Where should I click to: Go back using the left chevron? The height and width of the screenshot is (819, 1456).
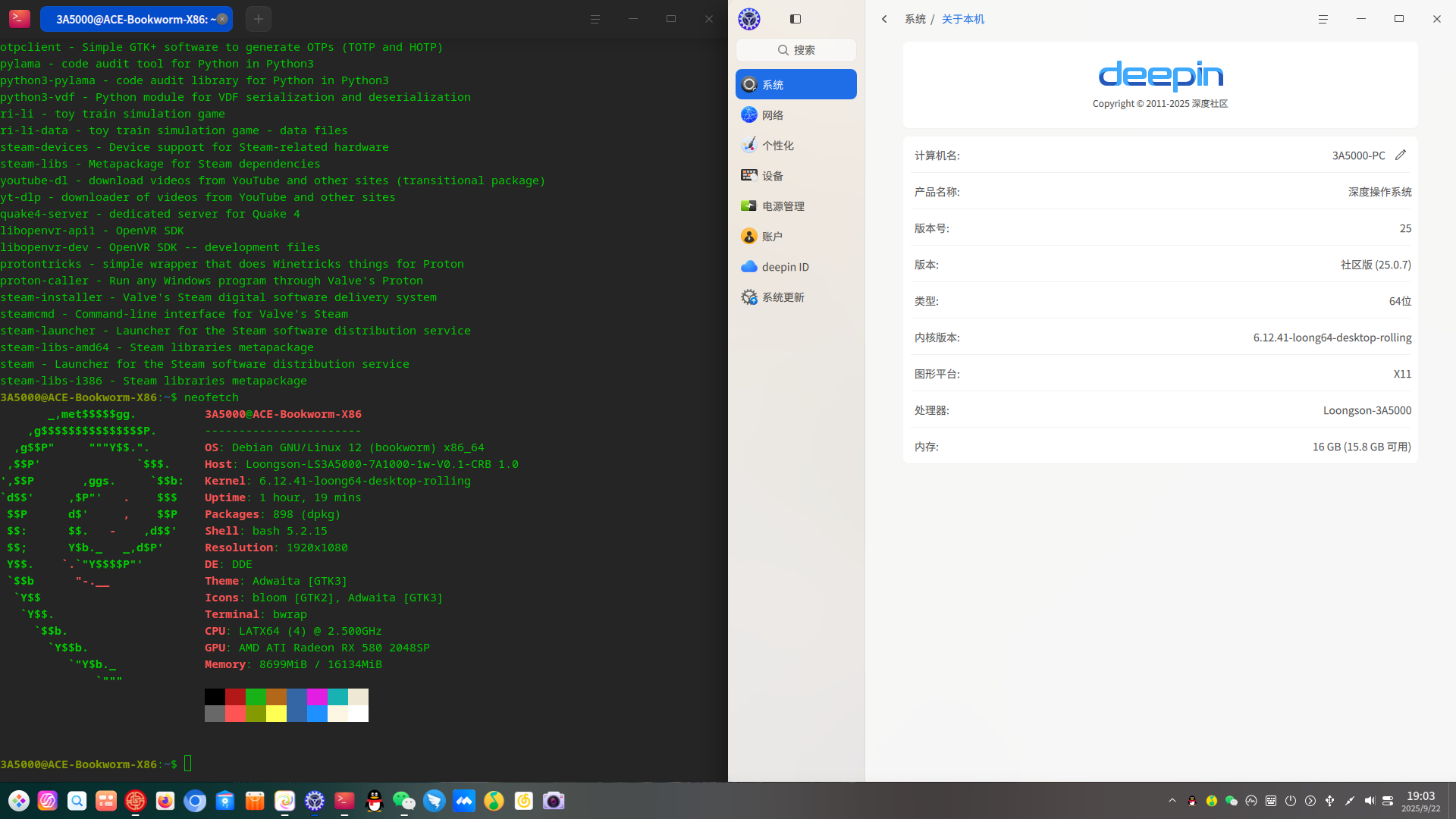coord(884,19)
